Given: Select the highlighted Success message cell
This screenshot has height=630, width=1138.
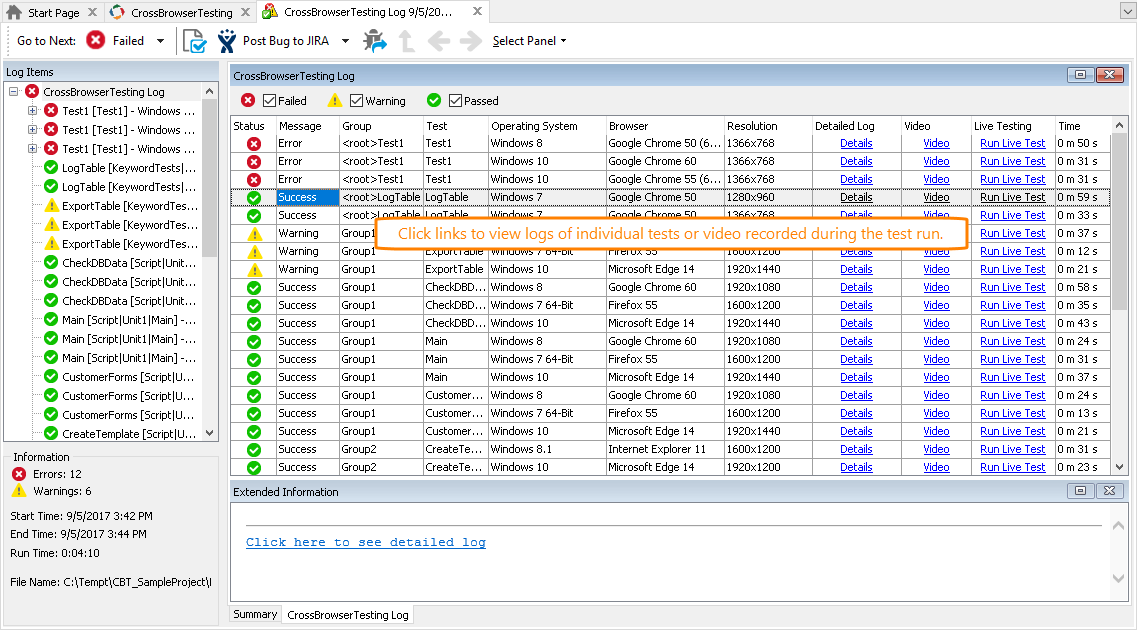Looking at the screenshot, I should pos(308,197).
